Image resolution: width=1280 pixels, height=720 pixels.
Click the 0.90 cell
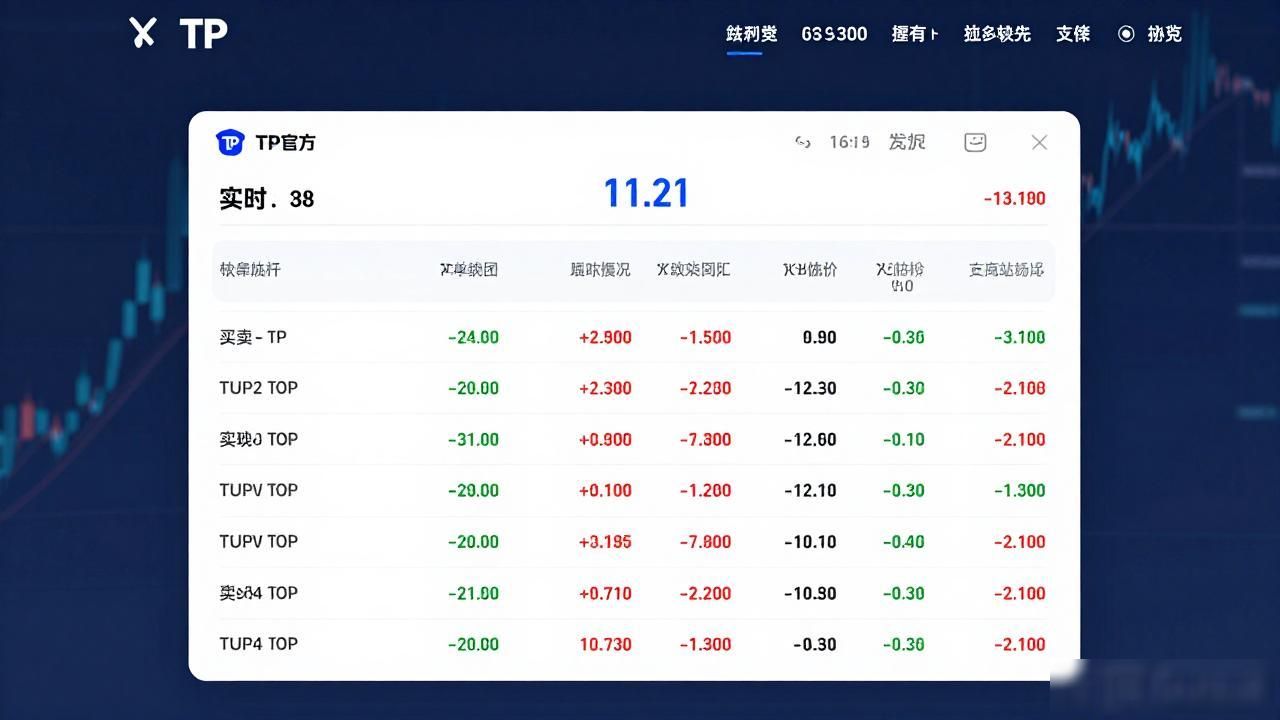[819, 337]
